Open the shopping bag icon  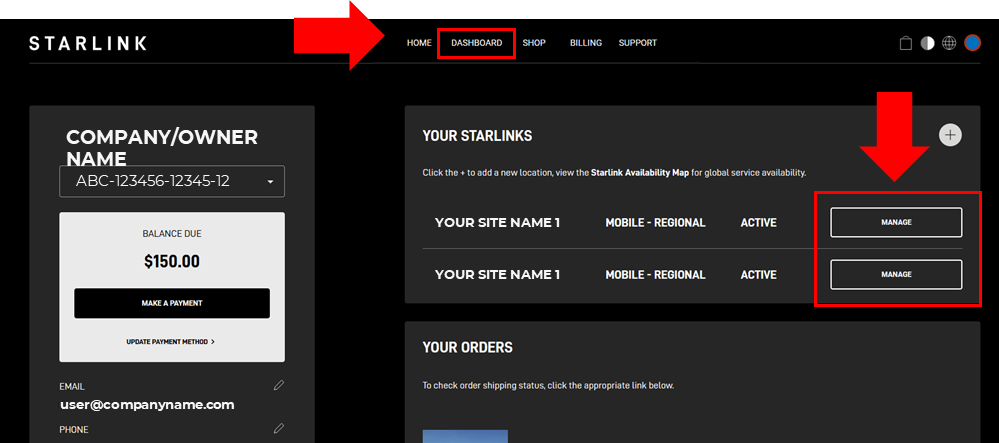coord(905,43)
